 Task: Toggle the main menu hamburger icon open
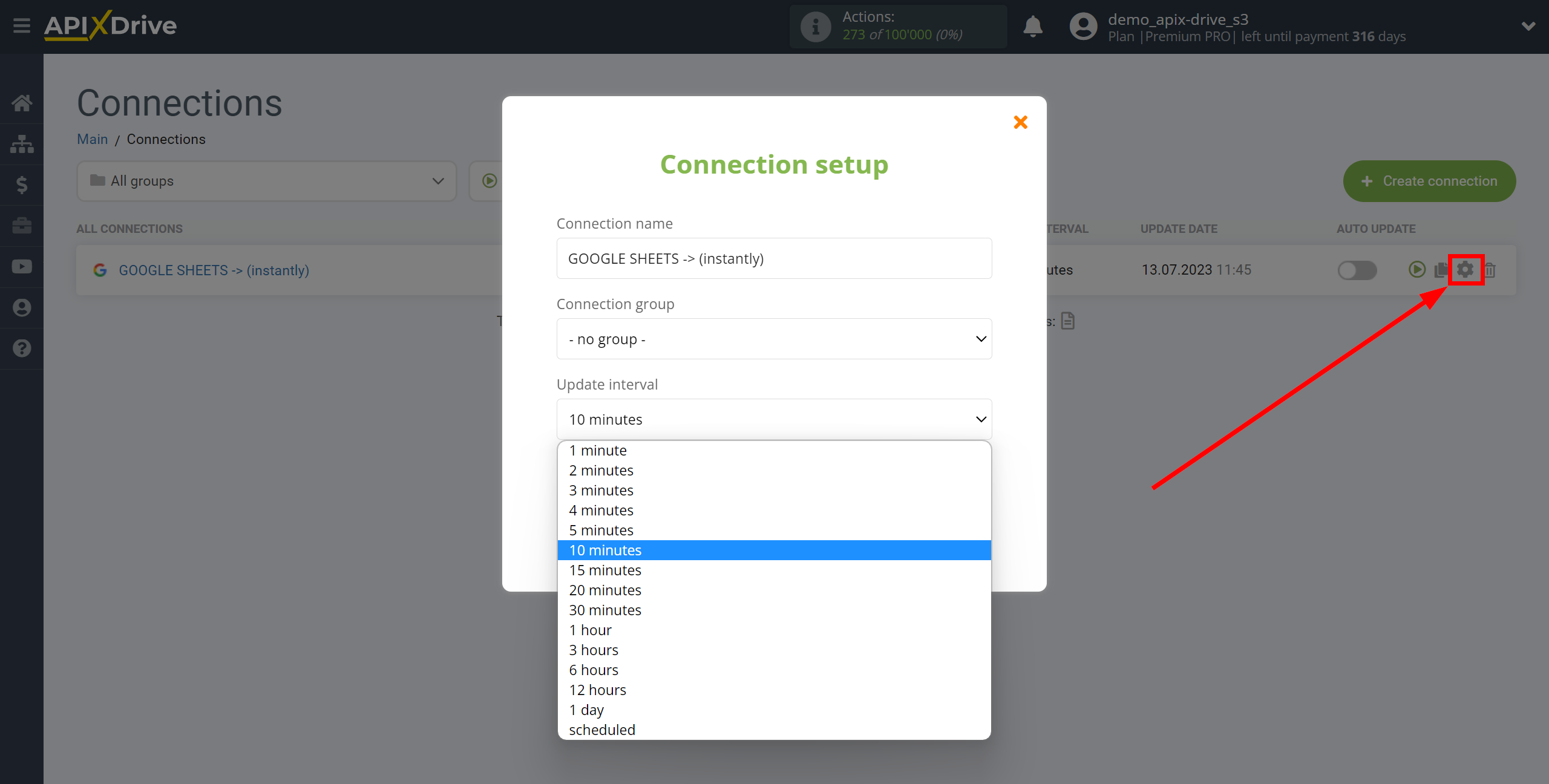click(x=22, y=25)
